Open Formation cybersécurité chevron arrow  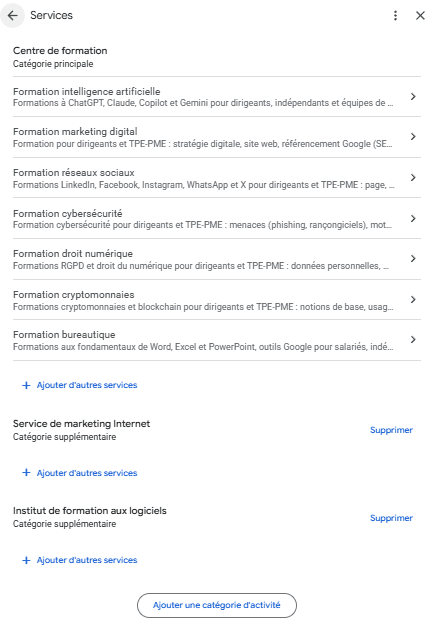(413, 218)
